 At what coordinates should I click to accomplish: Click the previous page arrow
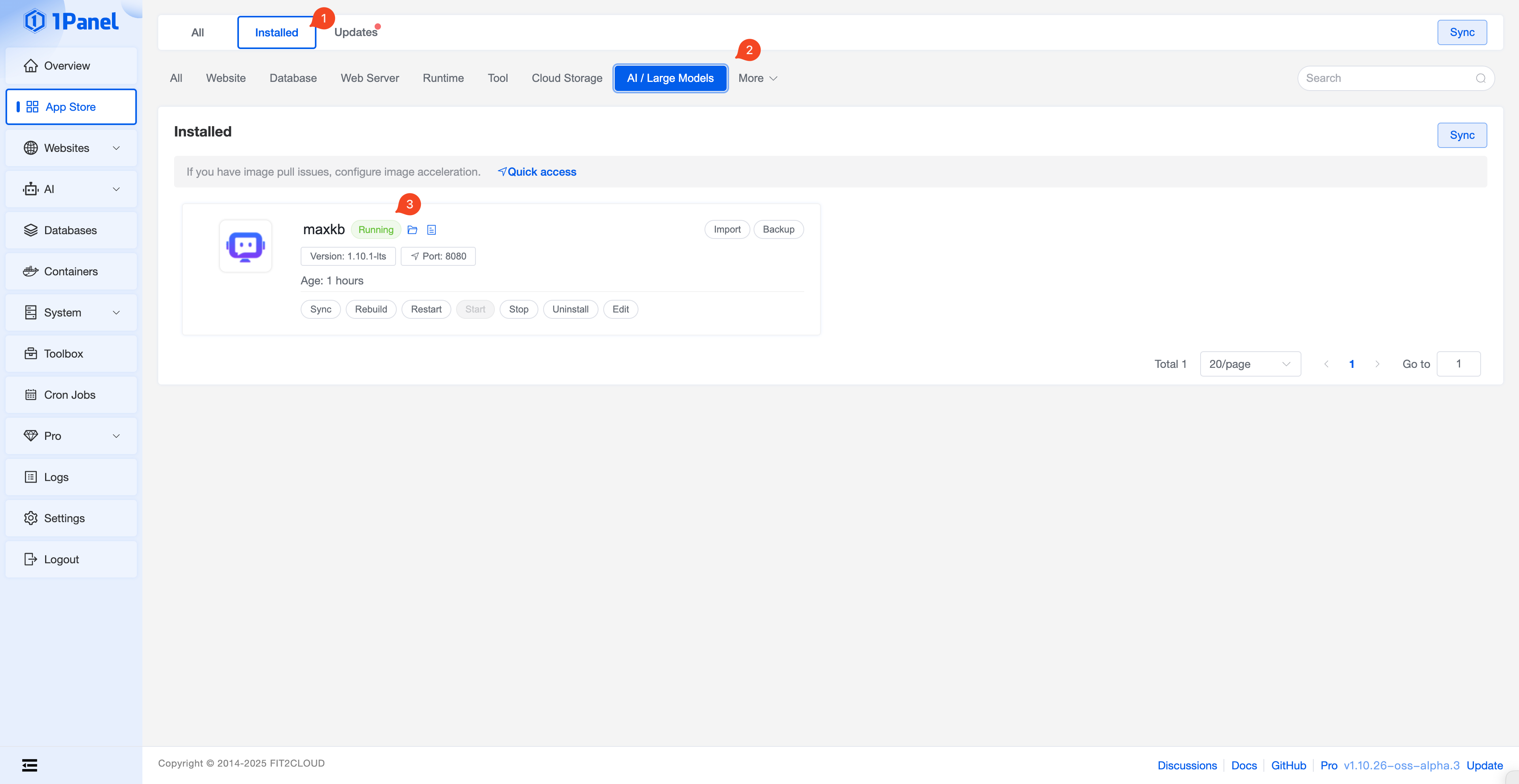[1326, 364]
